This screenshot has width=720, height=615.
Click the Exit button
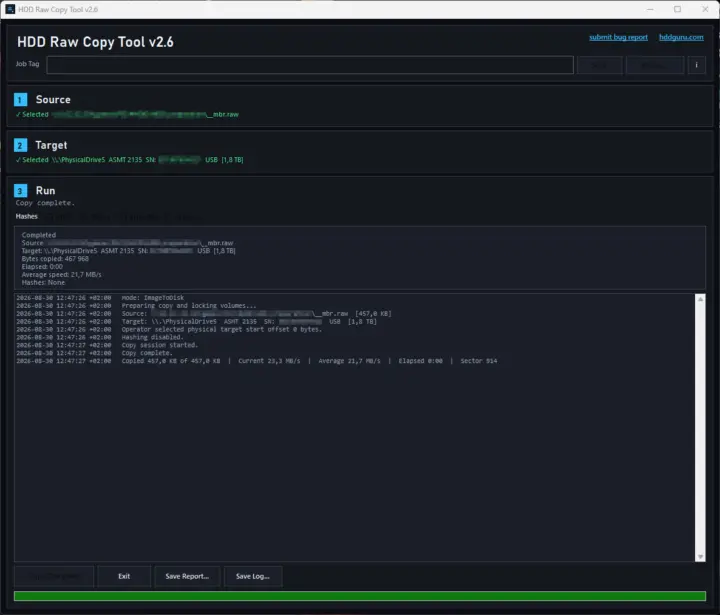click(x=124, y=576)
